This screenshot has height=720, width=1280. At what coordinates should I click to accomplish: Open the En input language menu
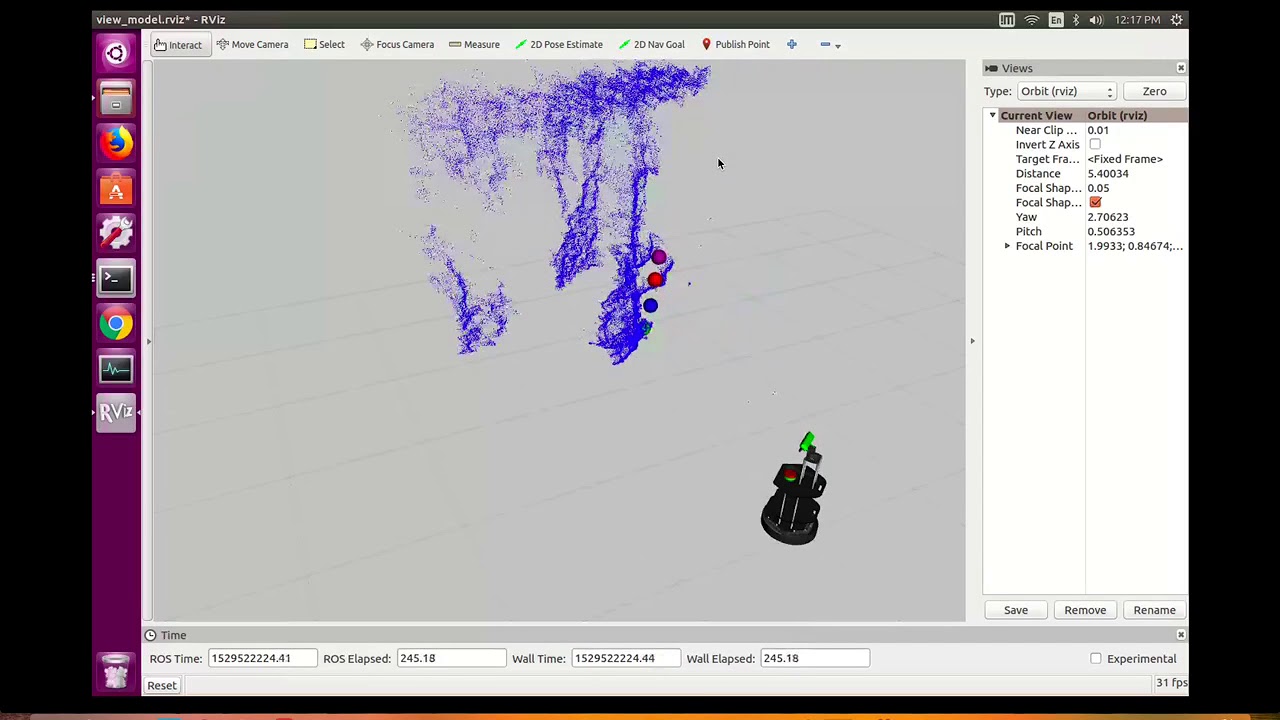coord(1056,20)
